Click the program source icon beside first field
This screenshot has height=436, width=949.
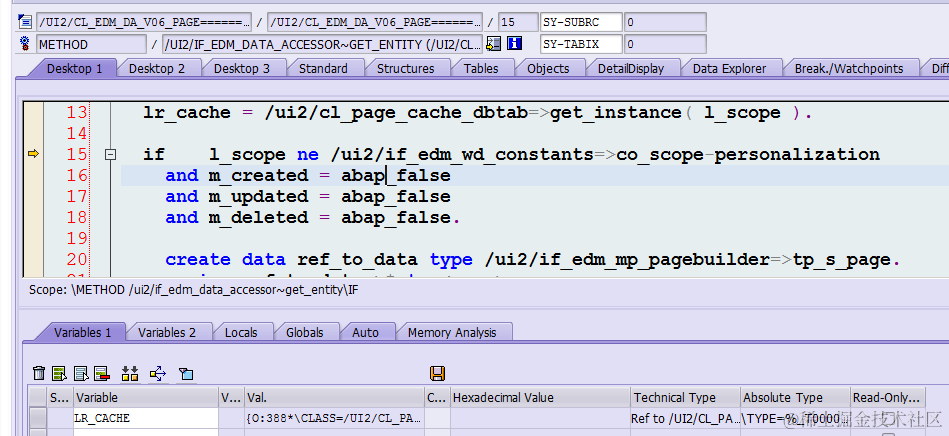point(25,22)
